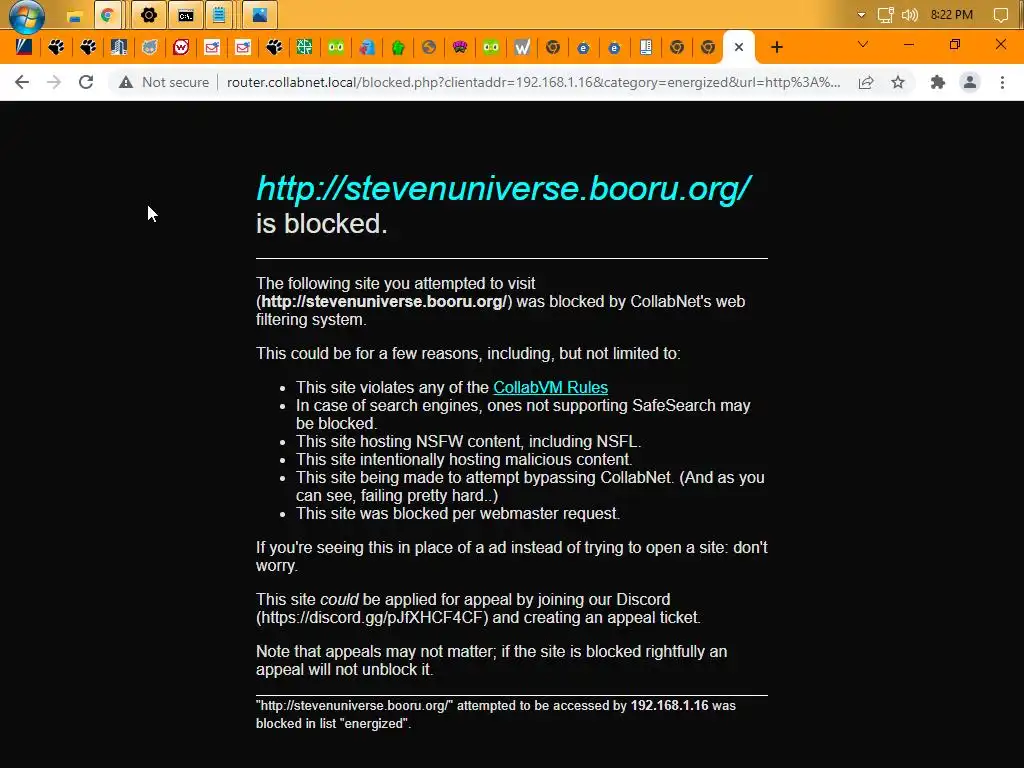The image size is (1024, 768).
Task: Click the bold 192.168.1.16 address in footer
Action: coord(669,706)
